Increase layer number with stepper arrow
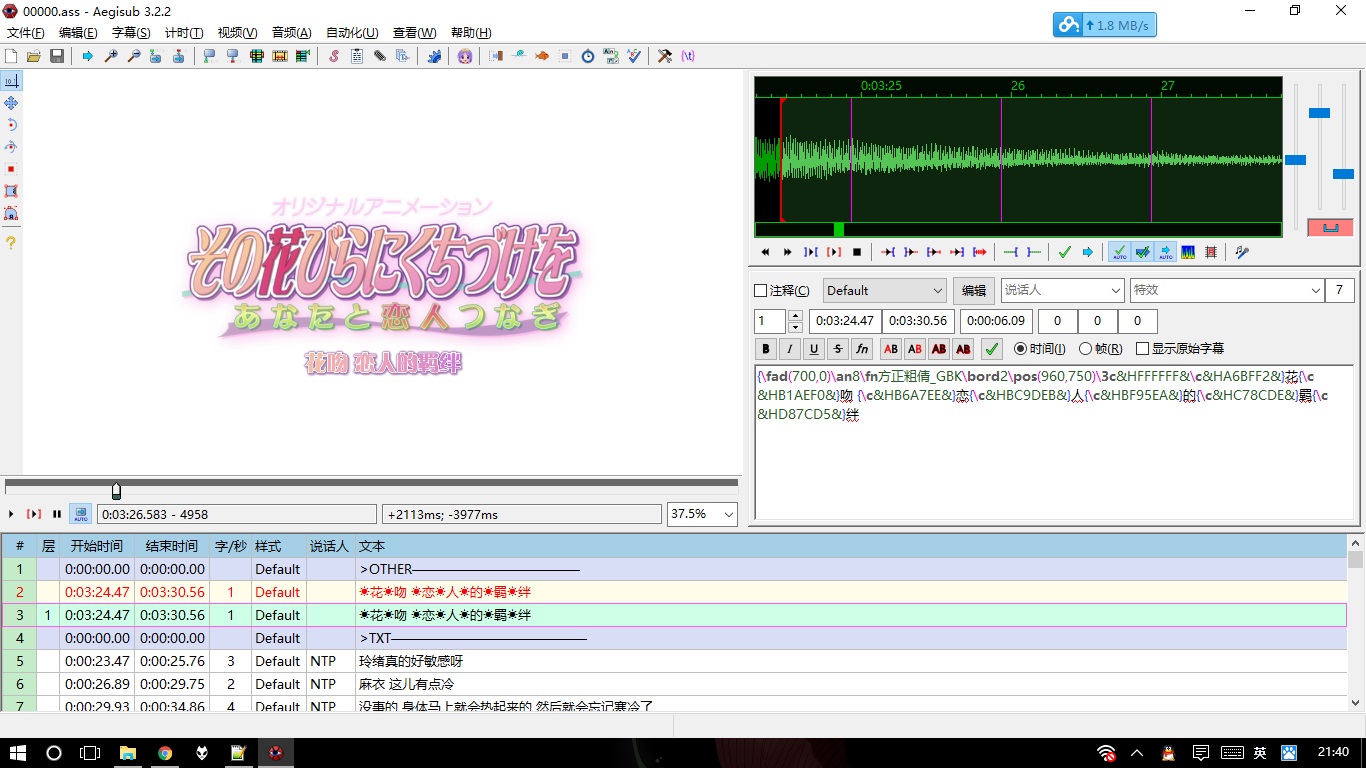This screenshot has height=768, width=1366. tap(795, 316)
